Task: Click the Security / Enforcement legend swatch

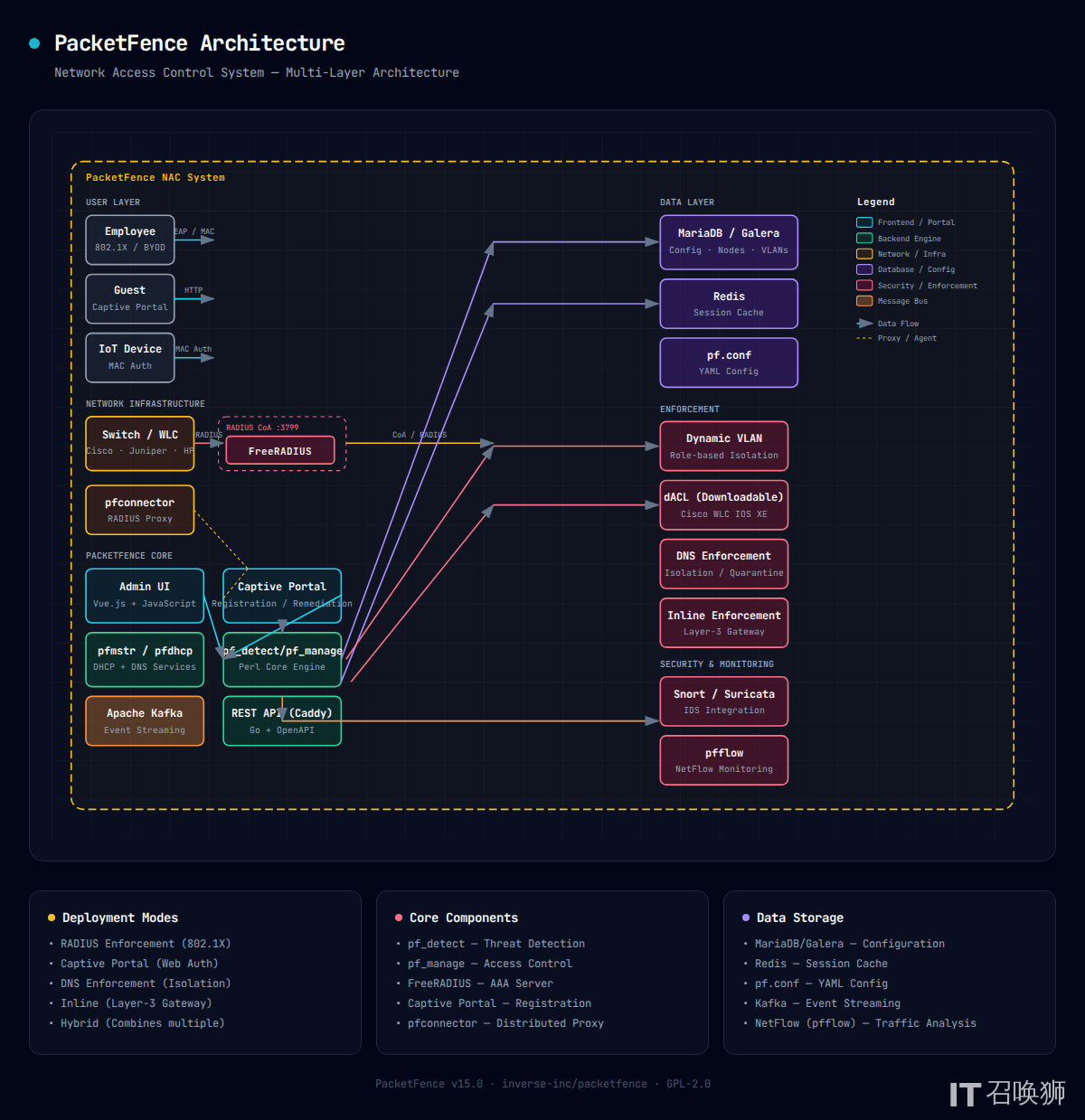Action: [x=864, y=286]
